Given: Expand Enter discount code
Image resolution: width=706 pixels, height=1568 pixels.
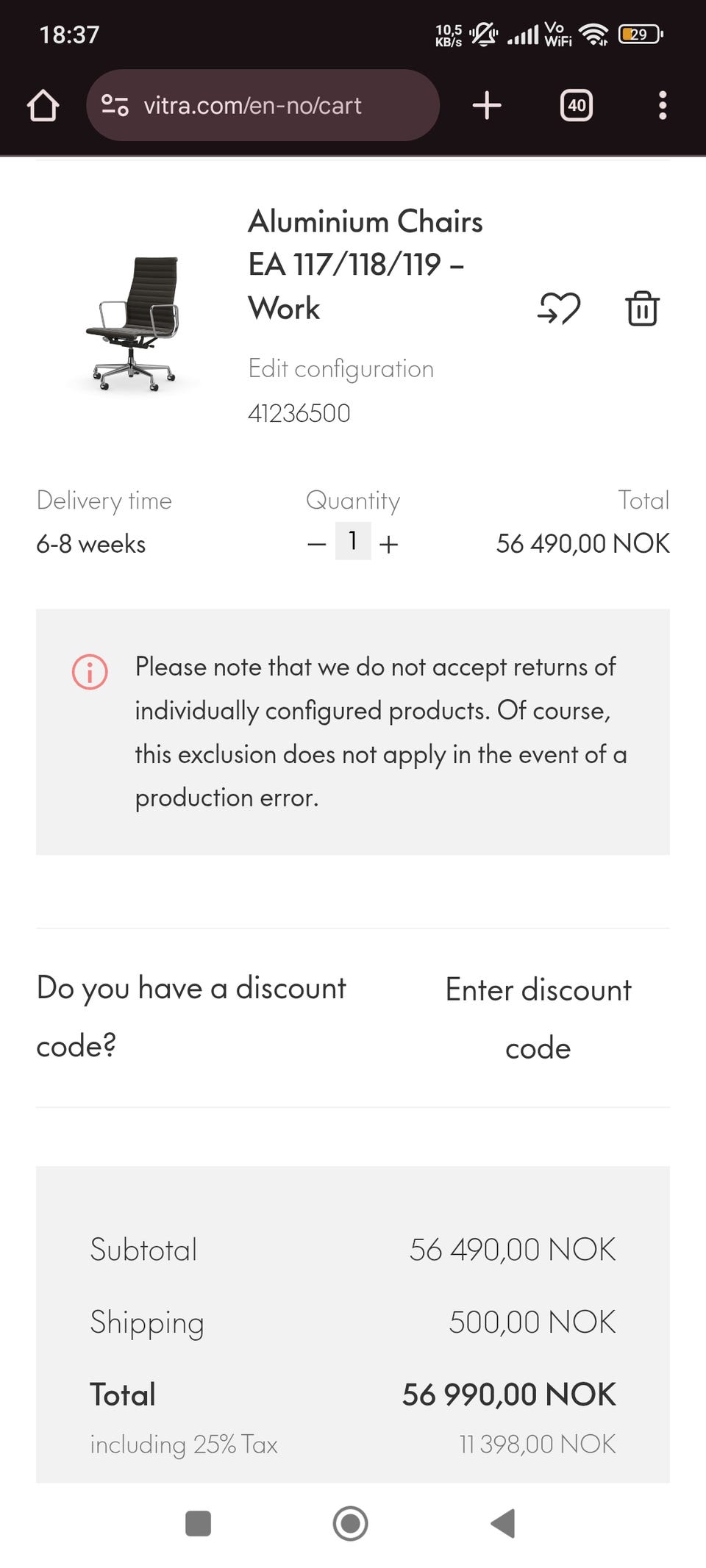Looking at the screenshot, I should [538, 1018].
